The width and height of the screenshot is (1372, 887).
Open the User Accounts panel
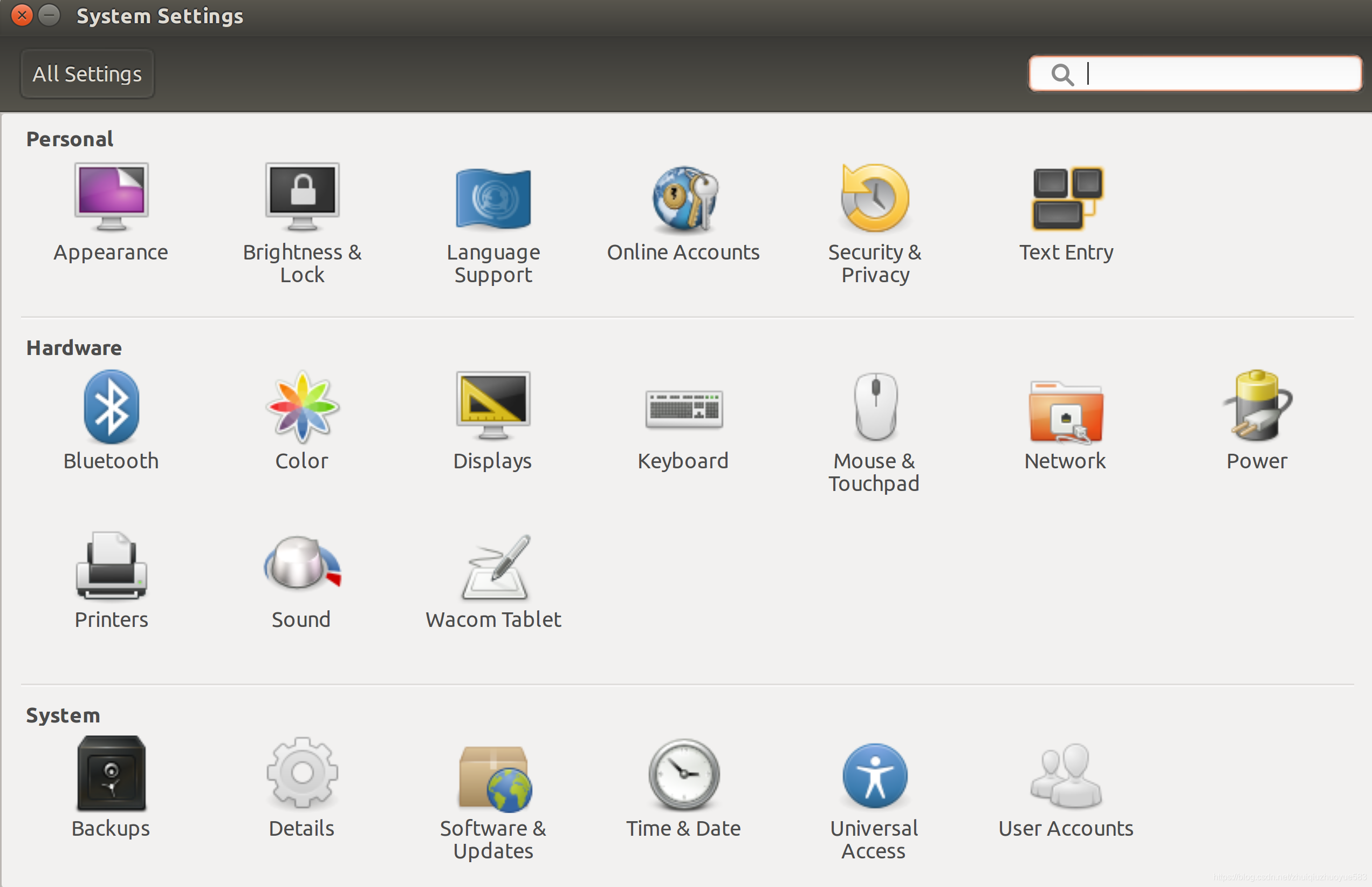(1065, 776)
